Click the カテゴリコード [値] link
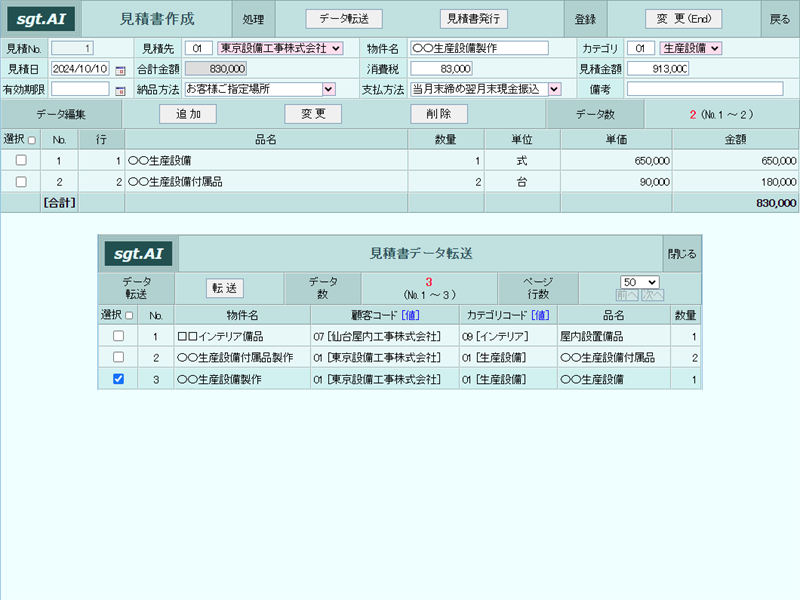Viewport: 800px width, 600px height. [x=540, y=315]
